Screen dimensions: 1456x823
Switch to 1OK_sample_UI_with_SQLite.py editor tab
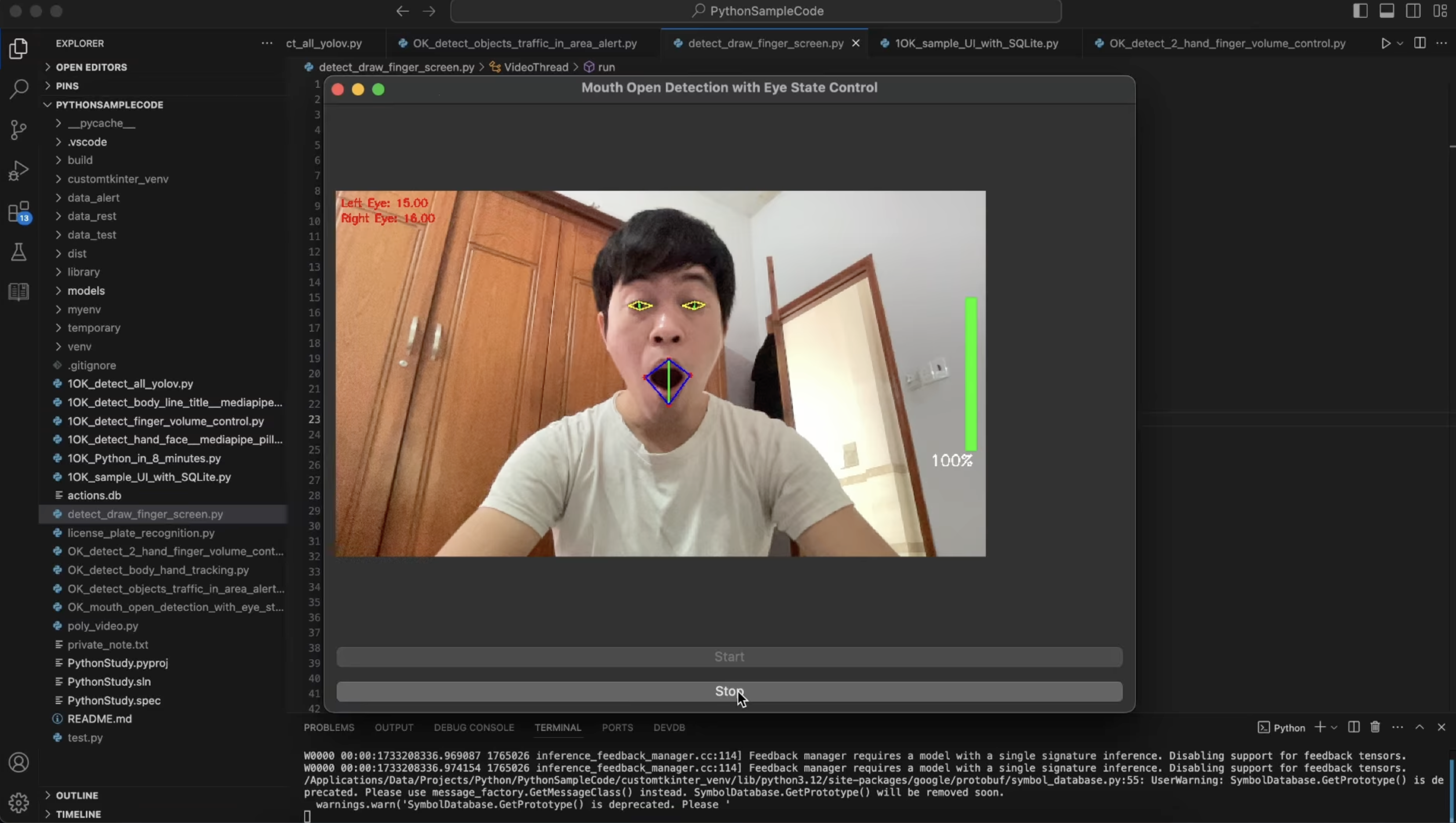tap(976, 44)
